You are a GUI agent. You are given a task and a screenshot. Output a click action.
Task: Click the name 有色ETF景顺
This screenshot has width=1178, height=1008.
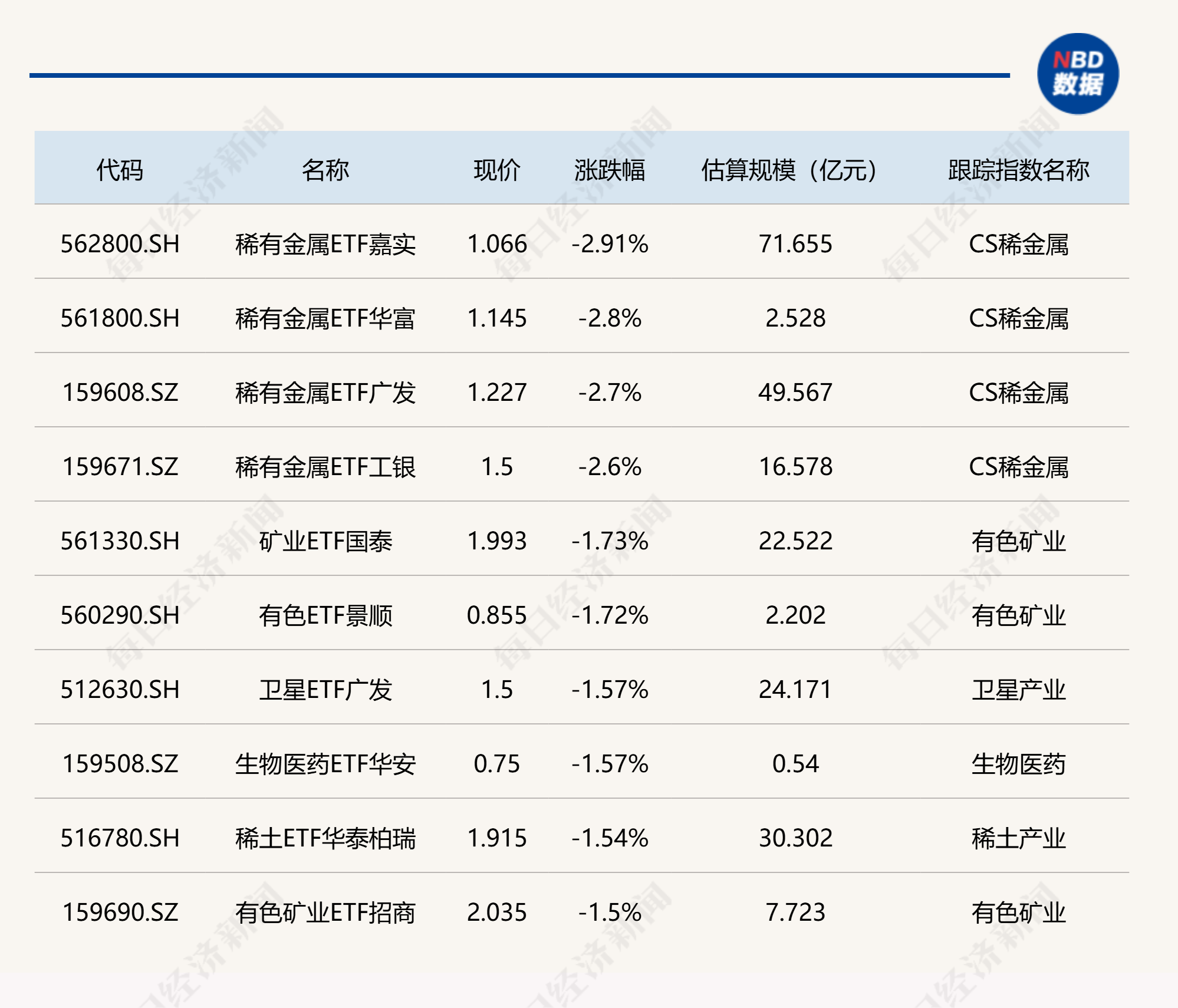tap(325, 615)
